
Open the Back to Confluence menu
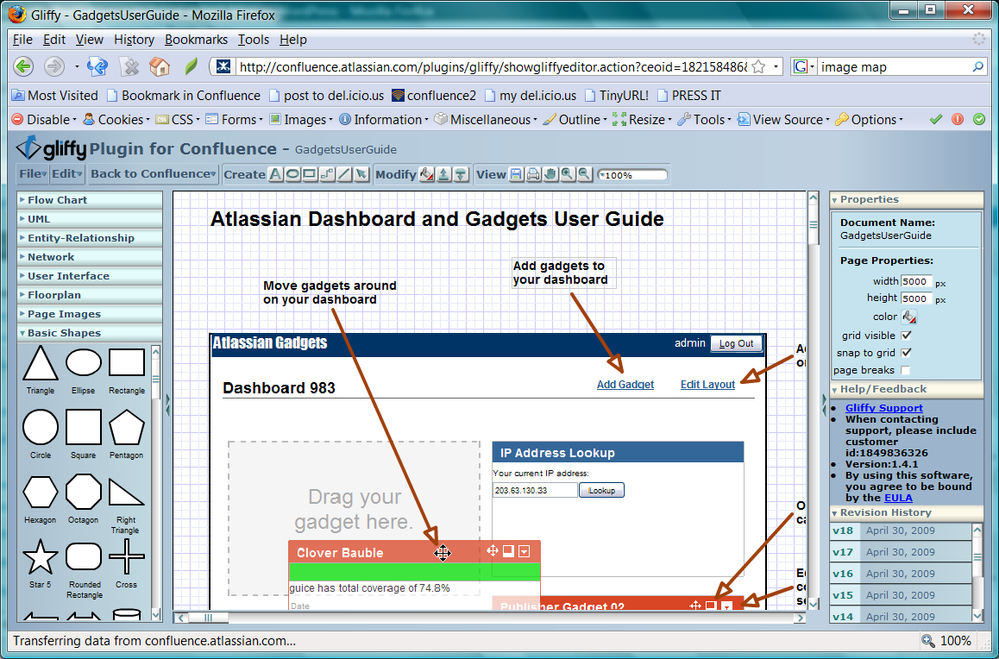pyautogui.click(x=153, y=174)
